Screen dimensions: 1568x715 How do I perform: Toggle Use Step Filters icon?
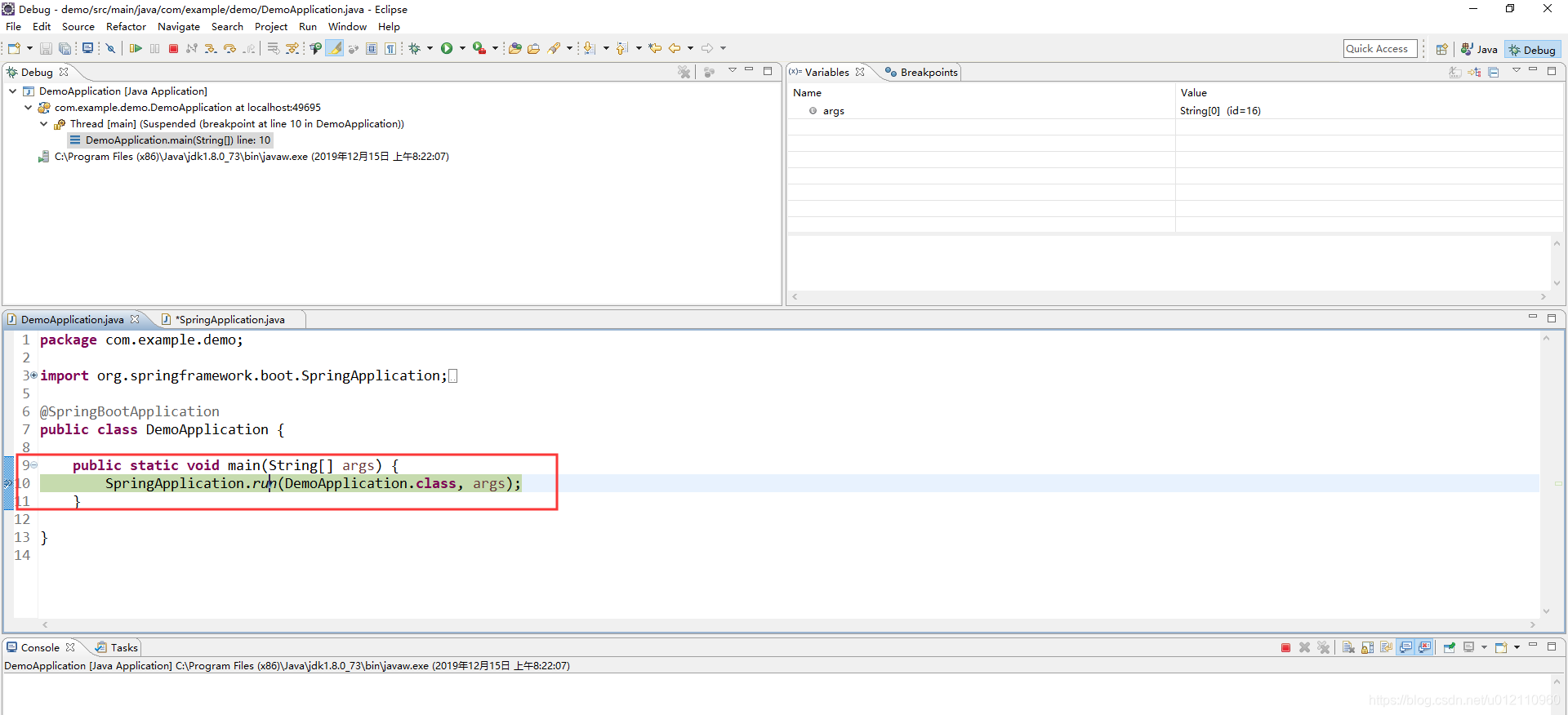coord(292,48)
